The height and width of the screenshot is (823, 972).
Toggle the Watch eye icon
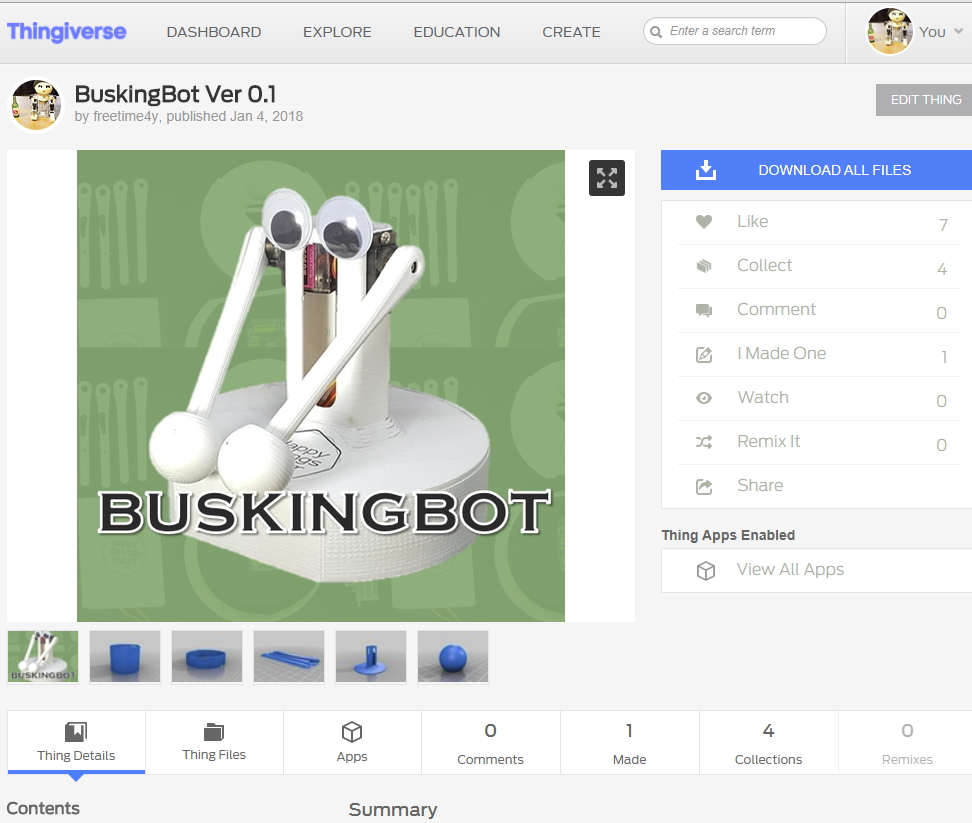point(704,398)
